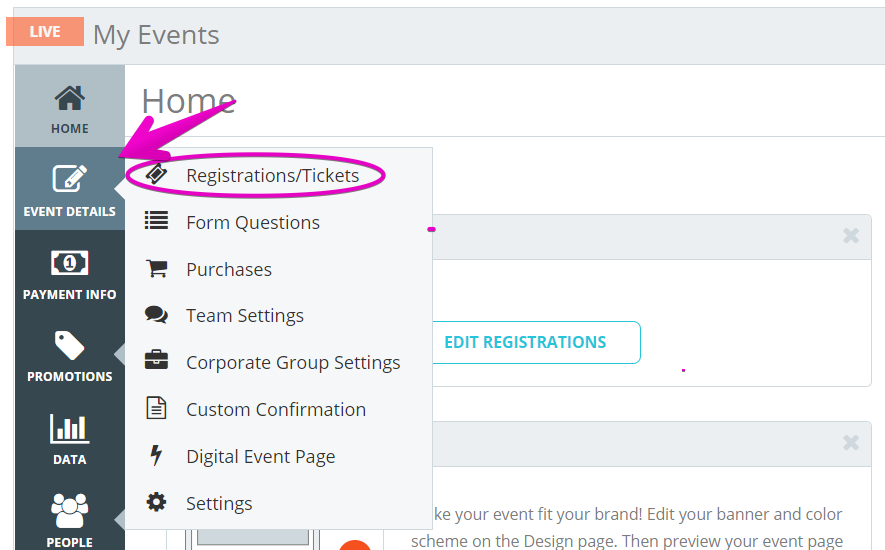Click the My Events header title
Viewport: 885px width, 550px height.
click(x=156, y=35)
